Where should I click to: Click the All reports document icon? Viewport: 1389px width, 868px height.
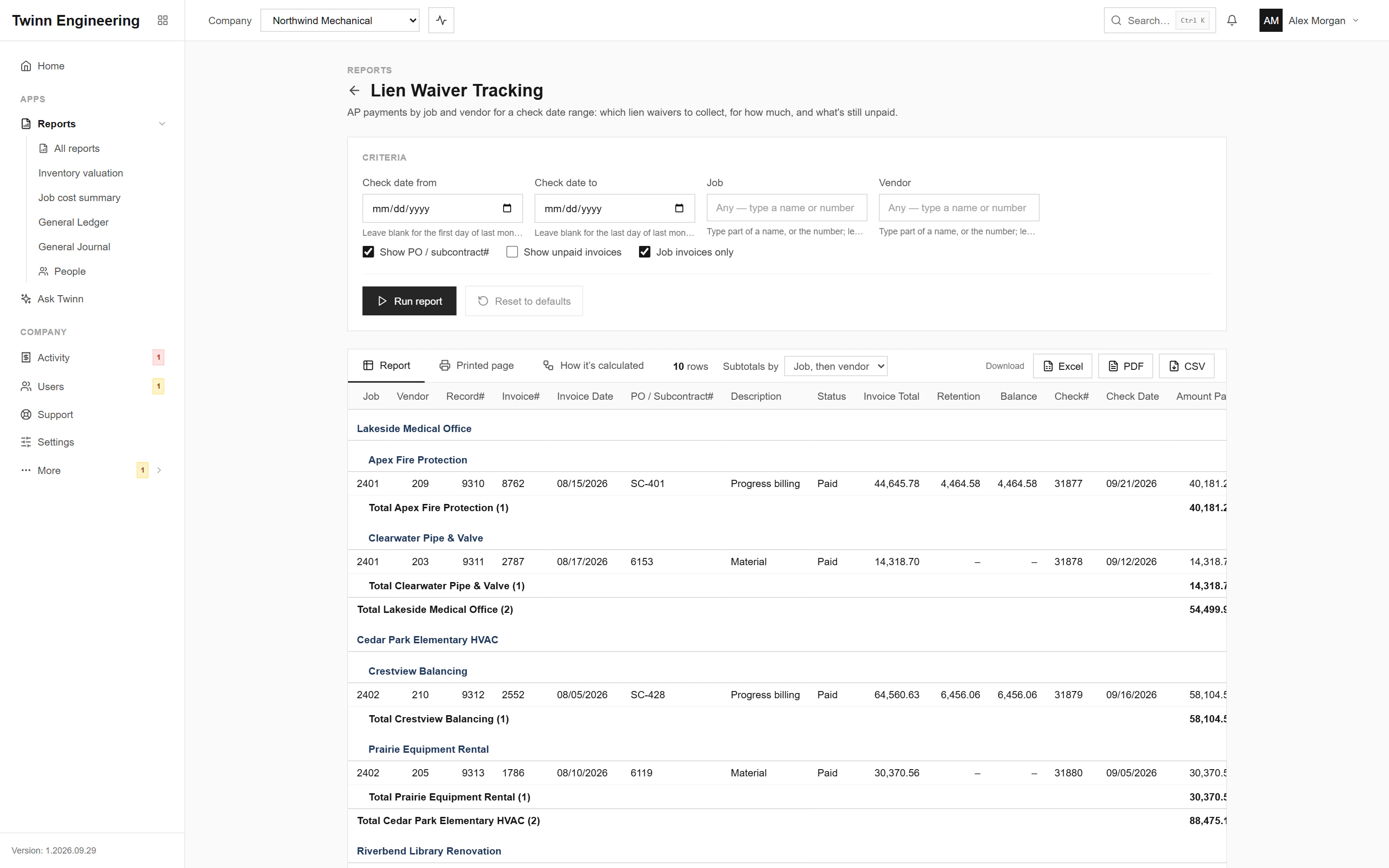pos(43,149)
